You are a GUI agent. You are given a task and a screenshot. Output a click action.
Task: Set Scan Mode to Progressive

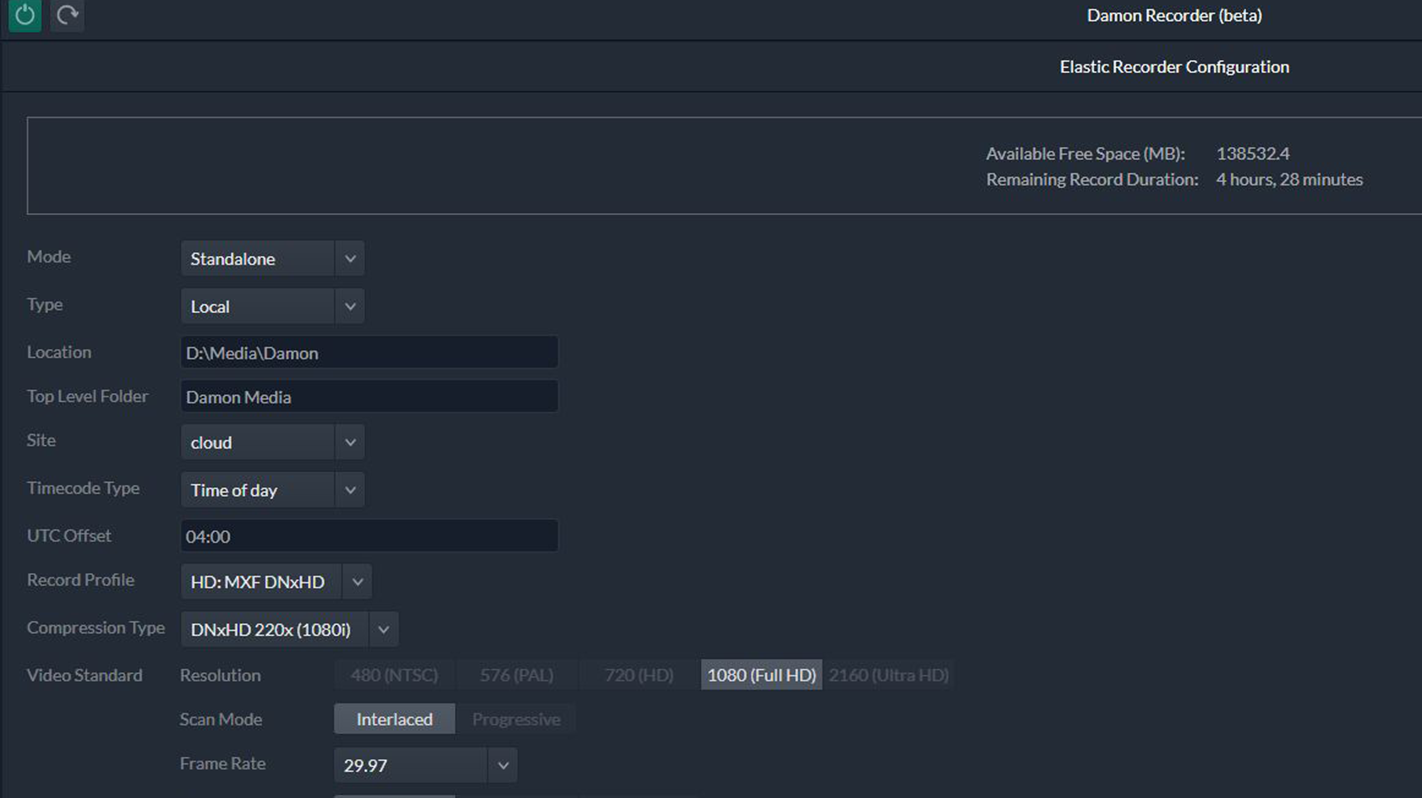point(516,719)
